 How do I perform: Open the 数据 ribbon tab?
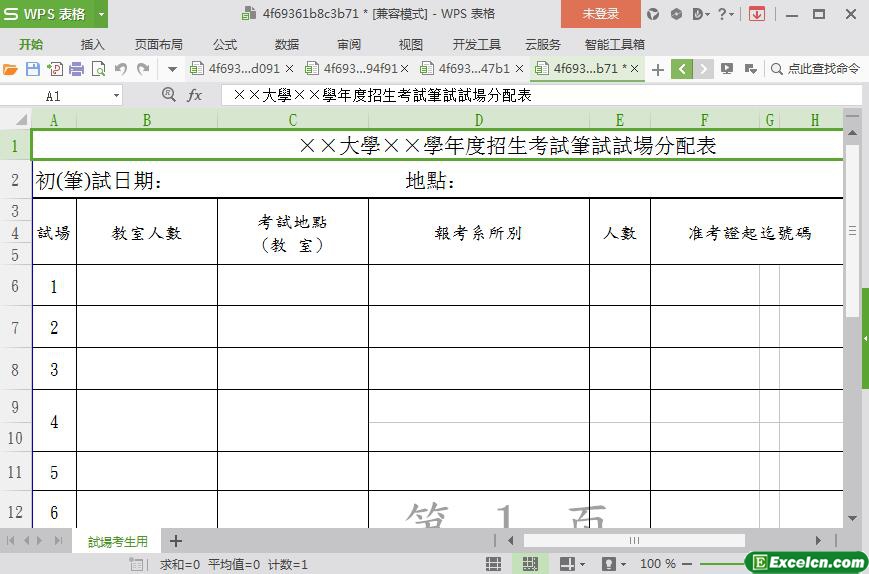[x=287, y=44]
